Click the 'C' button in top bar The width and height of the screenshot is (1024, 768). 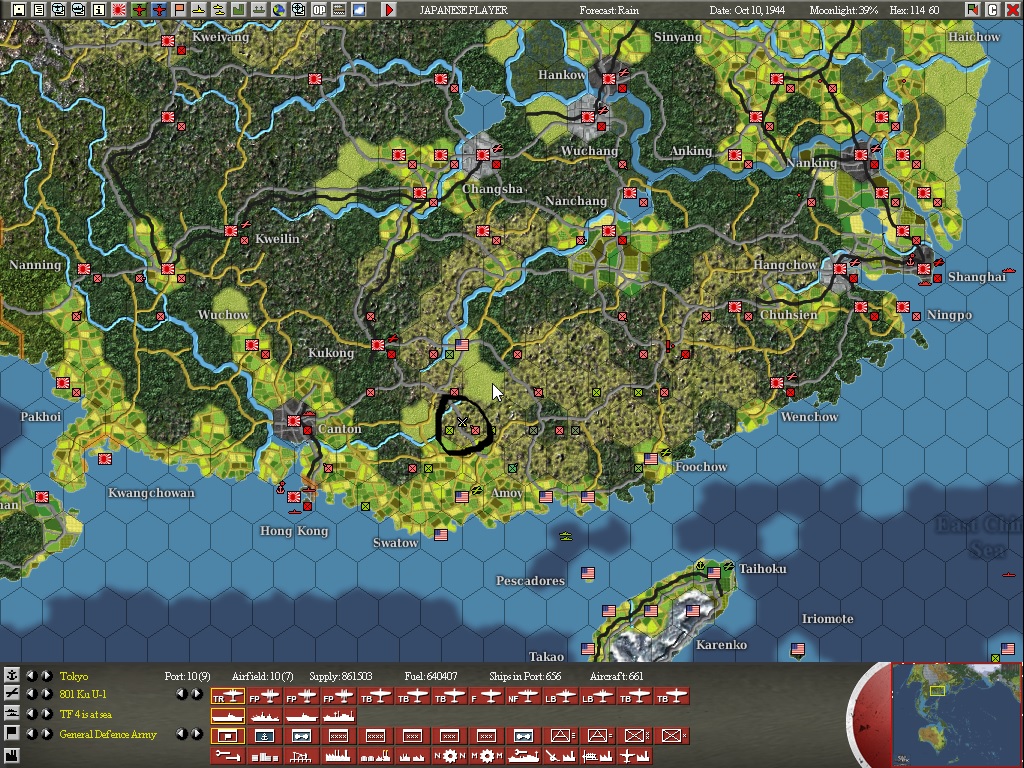993,10
